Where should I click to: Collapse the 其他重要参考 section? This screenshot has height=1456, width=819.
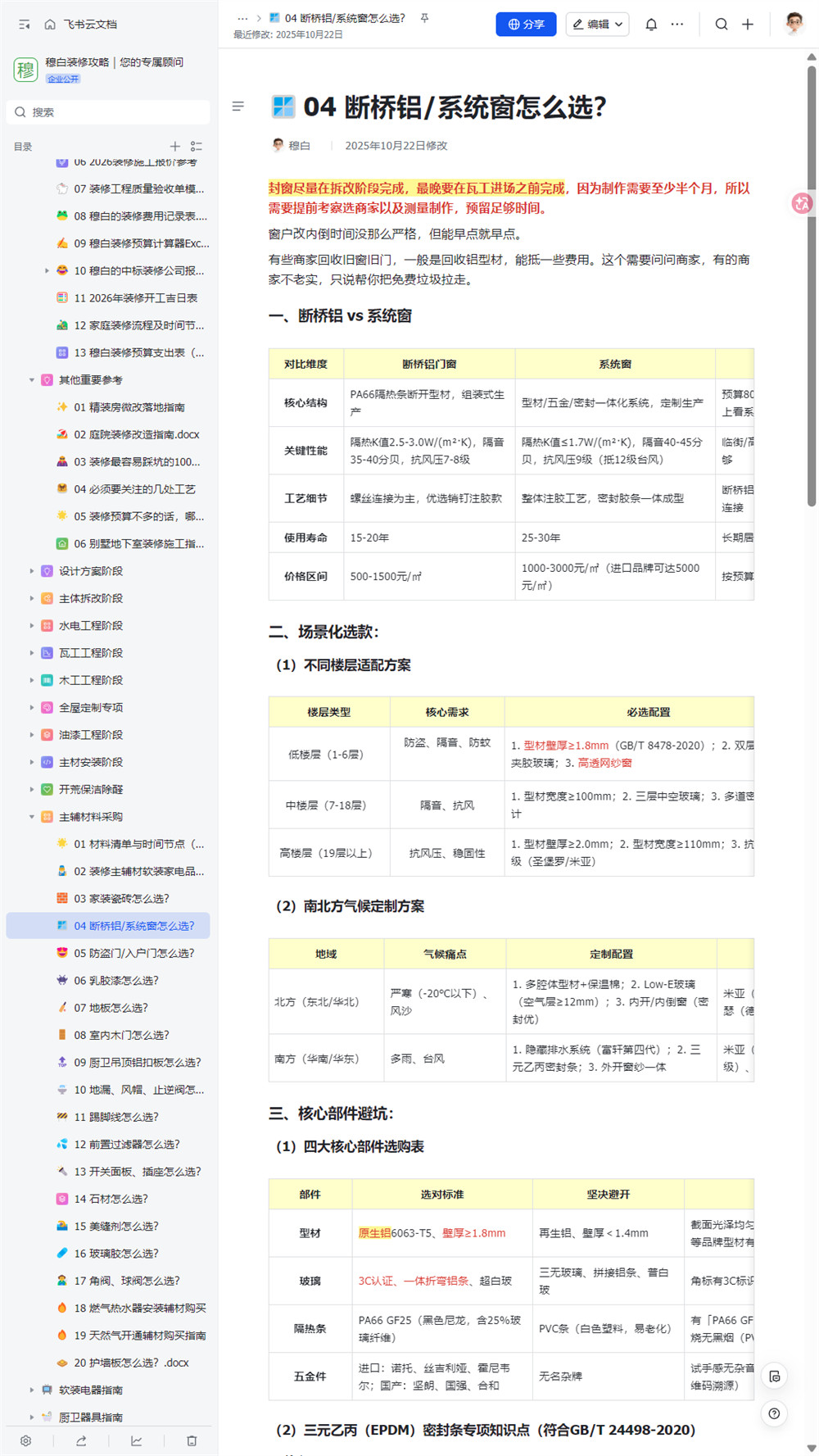[32, 380]
